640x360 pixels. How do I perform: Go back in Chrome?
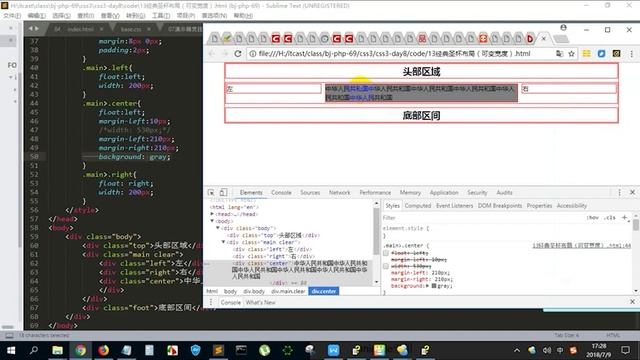tap(211, 53)
